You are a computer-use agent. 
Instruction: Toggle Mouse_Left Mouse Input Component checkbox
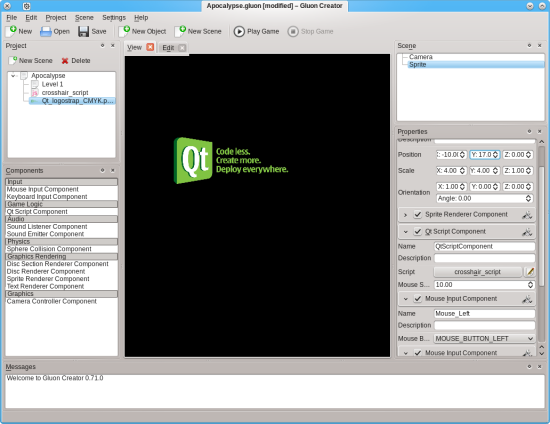(x=417, y=299)
